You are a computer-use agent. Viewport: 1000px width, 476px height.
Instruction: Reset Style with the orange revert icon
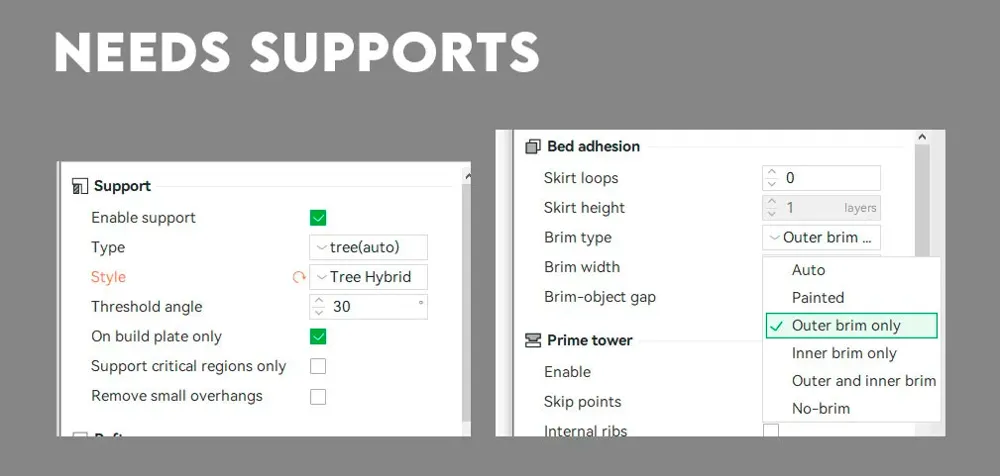point(298,278)
